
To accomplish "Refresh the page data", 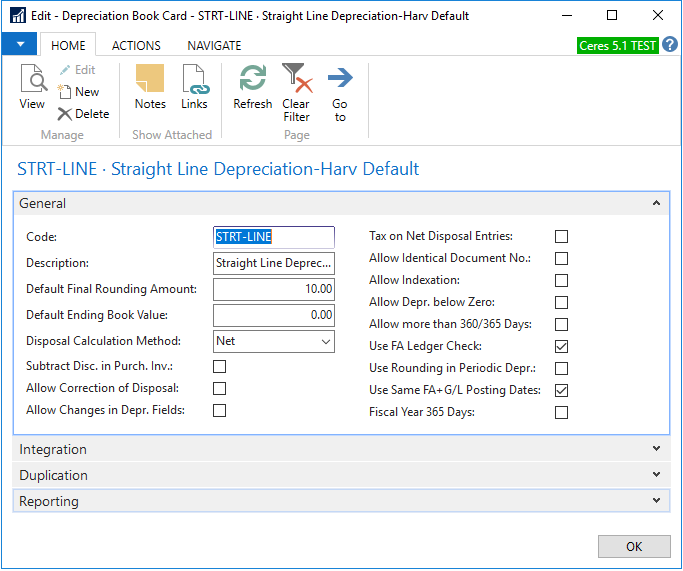I will pyautogui.click(x=252, y=86).
